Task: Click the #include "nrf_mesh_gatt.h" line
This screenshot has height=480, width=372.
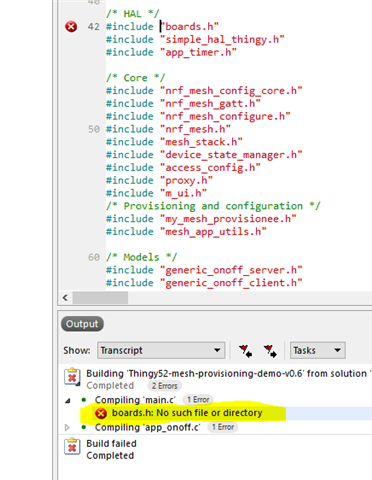Action: (183, 104)
